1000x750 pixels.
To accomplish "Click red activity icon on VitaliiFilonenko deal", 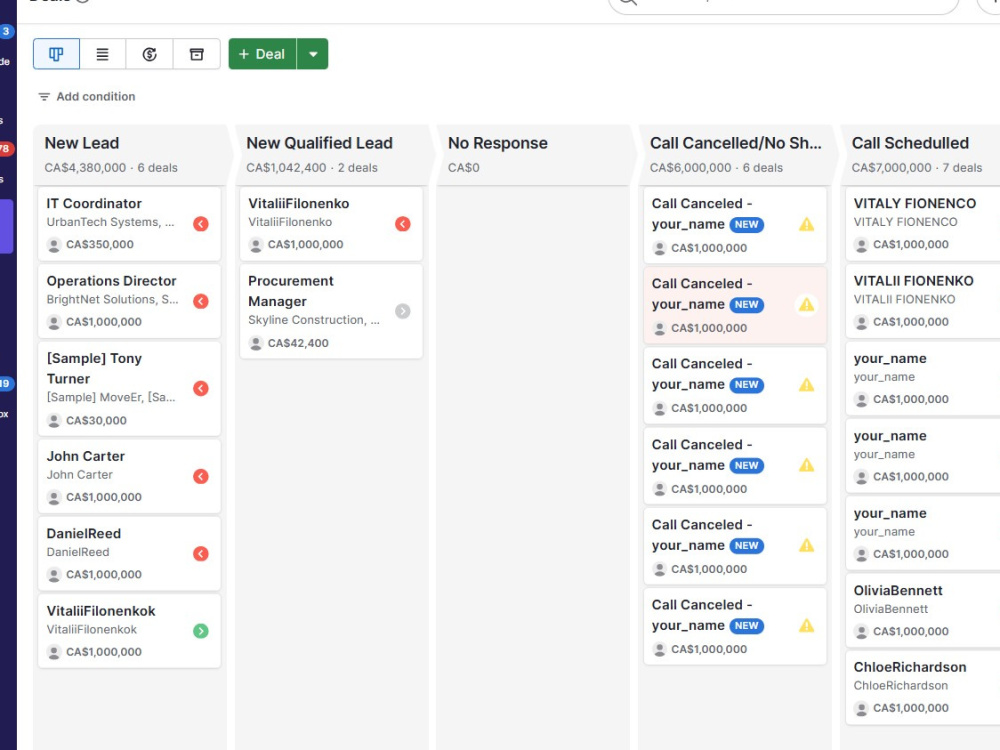I will tap(402, 224).
